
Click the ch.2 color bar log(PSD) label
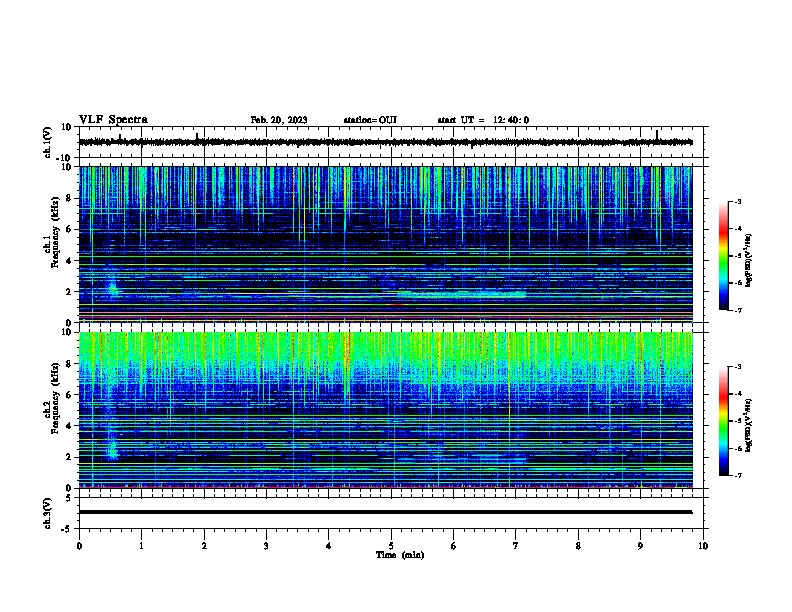coord(749,425)
